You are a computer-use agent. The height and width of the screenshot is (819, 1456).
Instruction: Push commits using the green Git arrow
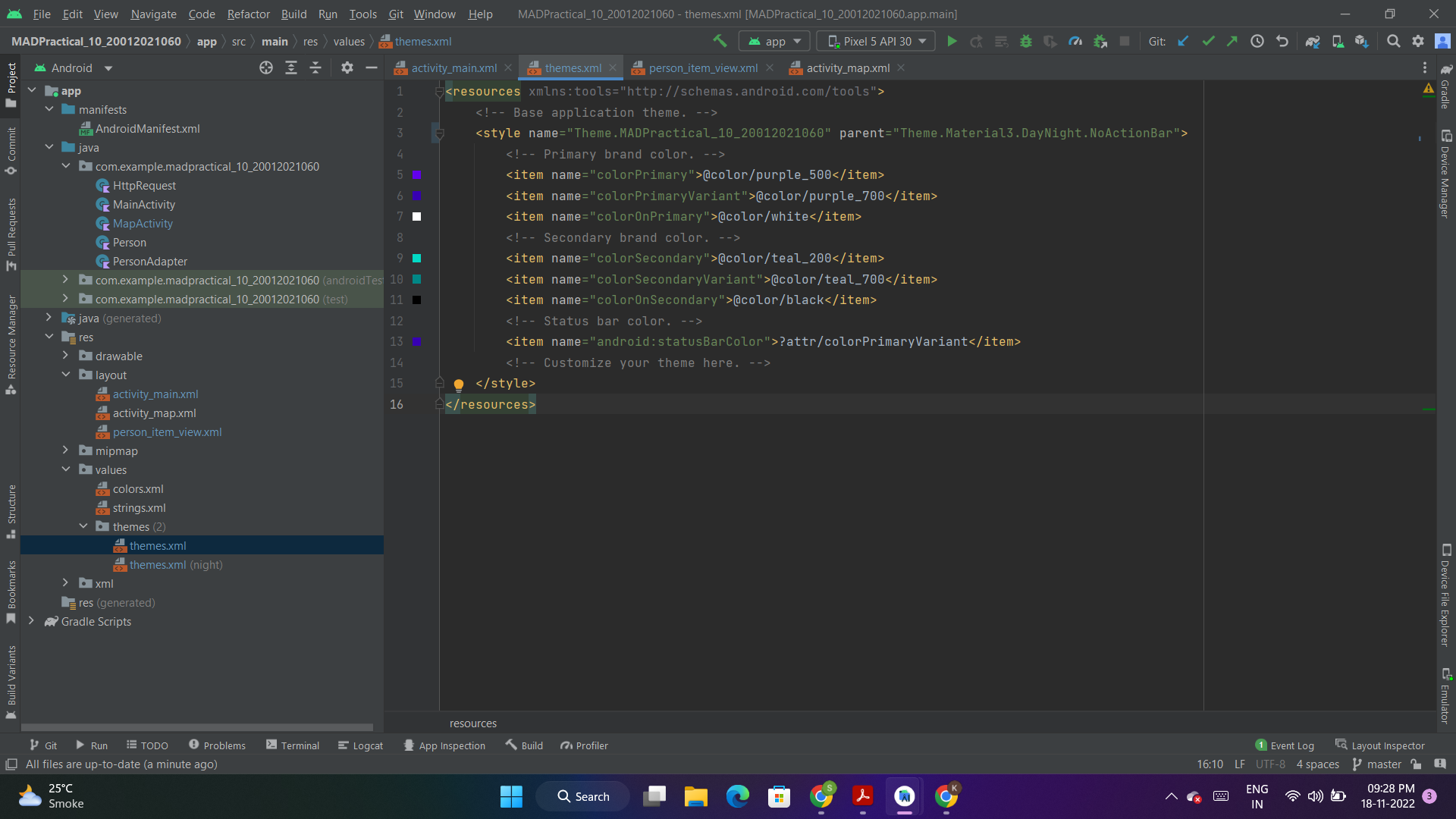[1232, 41]
